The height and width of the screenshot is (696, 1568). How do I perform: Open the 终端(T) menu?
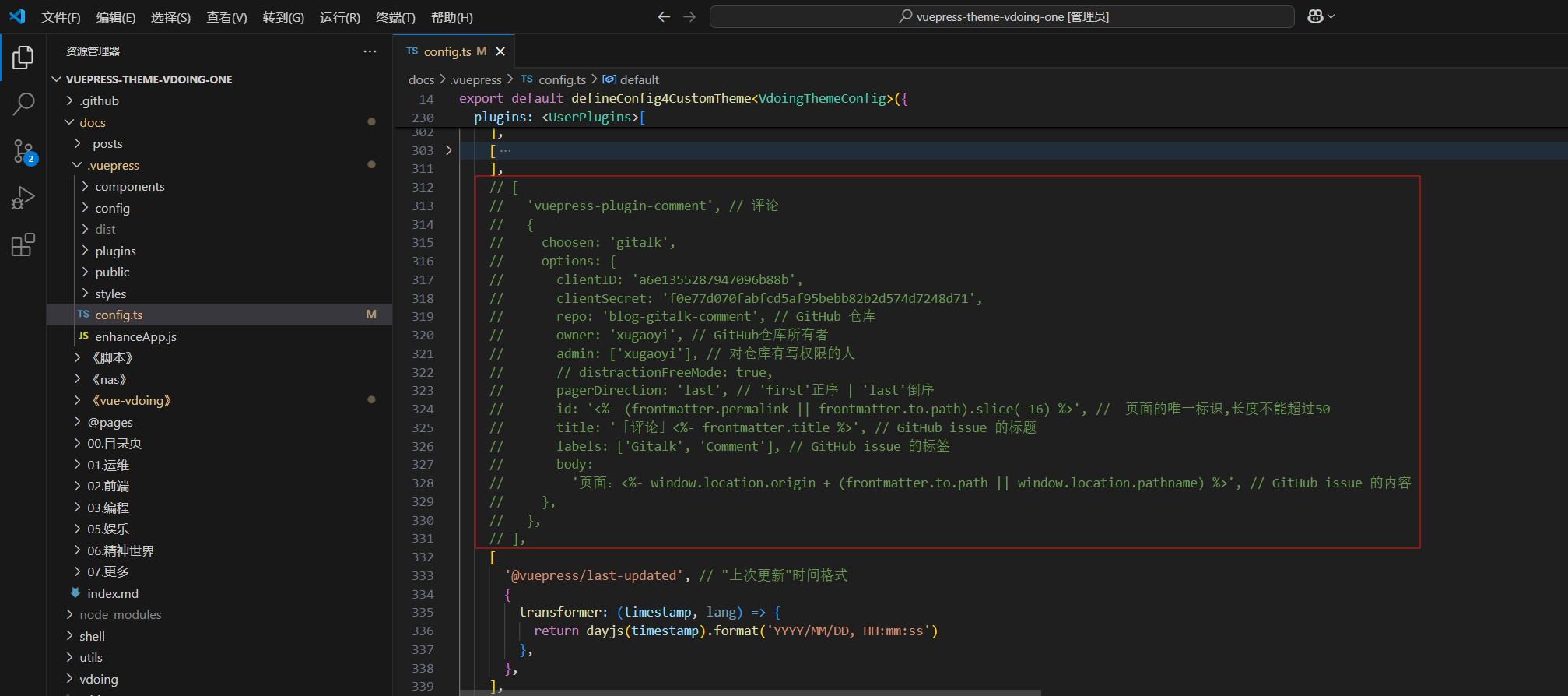395,17
